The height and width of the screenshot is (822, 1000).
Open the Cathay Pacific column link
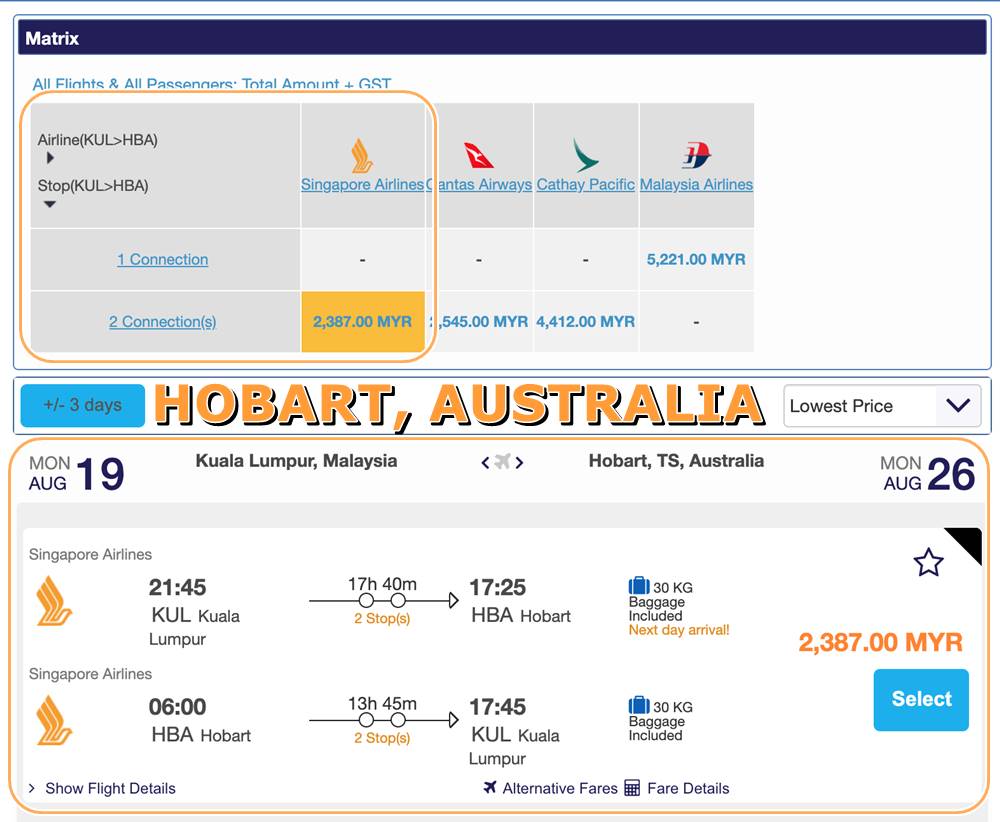pyautogui.click(x=585, y=184)
